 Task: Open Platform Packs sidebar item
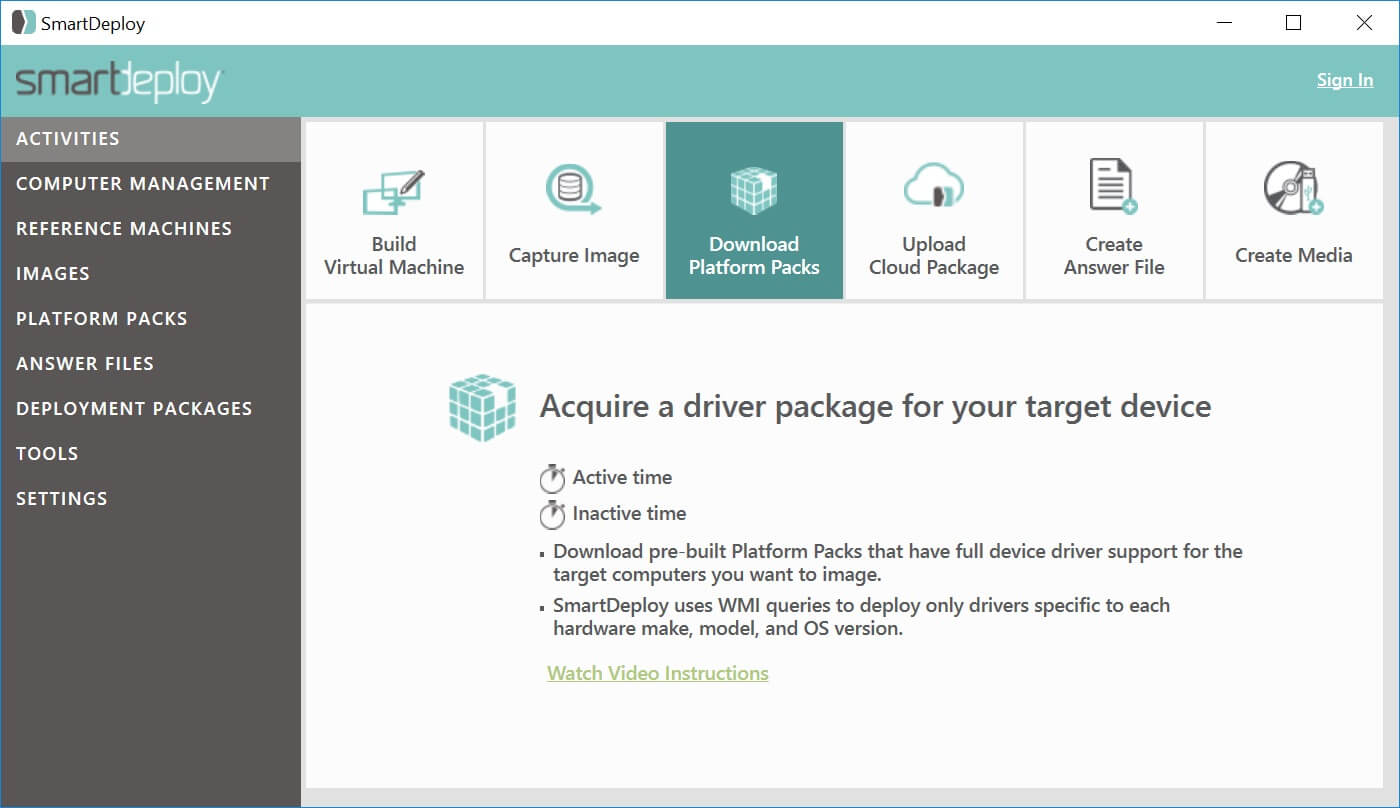pyautogui.click(x=102, y=319)
